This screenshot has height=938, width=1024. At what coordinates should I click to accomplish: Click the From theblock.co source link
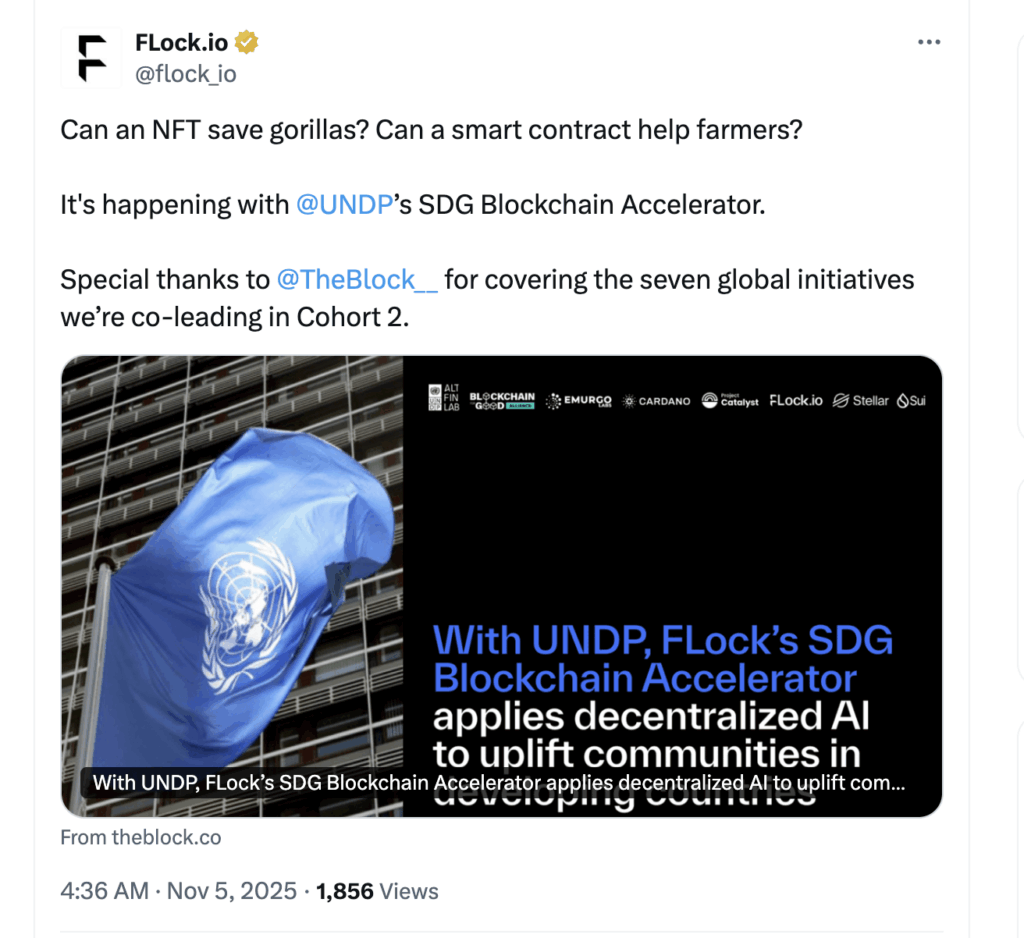click(x=140, y=837)
